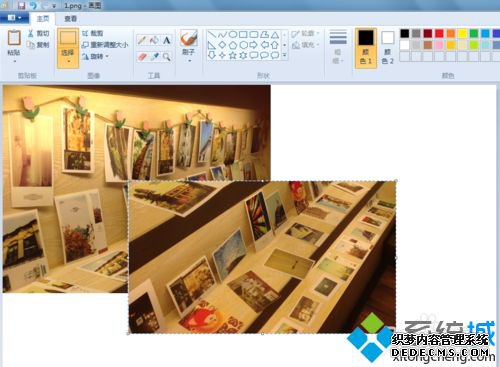The width and height of the screenshot is (500, 367).
Task: Select the Fill with color bucket
Action: click(x=154, y=40)
